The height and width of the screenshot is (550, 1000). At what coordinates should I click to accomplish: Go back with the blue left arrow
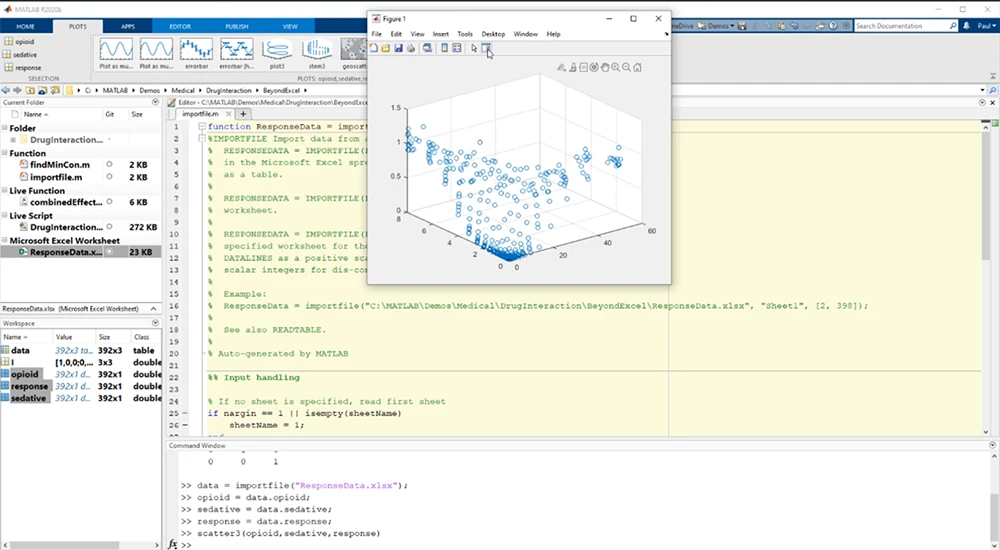tap(6, 90)
